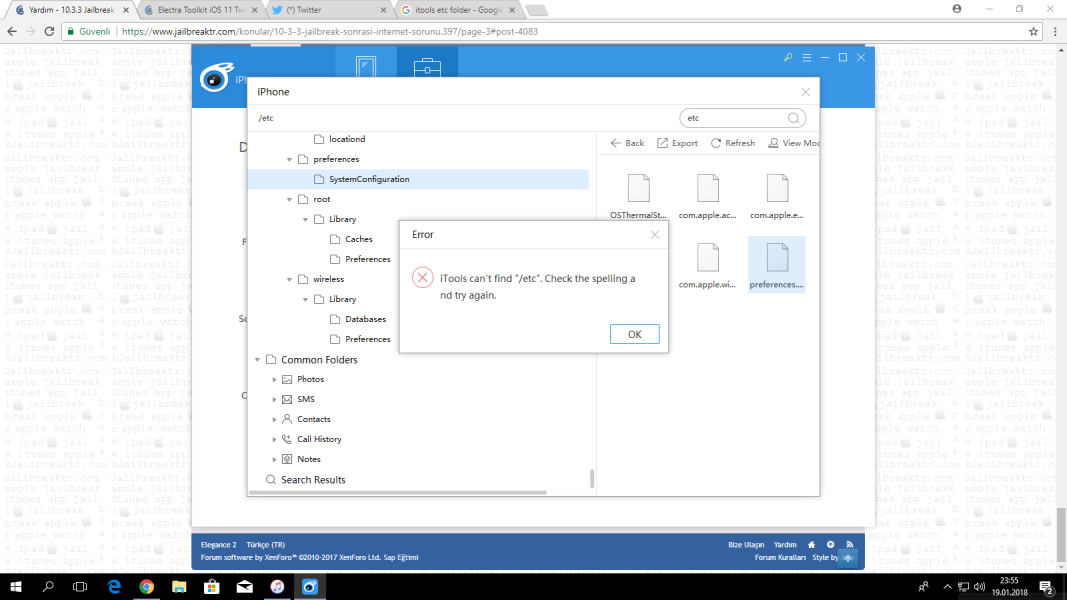This screenshot has height=600, width=1067.
Task: Open the iTools toolbox tab icon
Action: 427,70
